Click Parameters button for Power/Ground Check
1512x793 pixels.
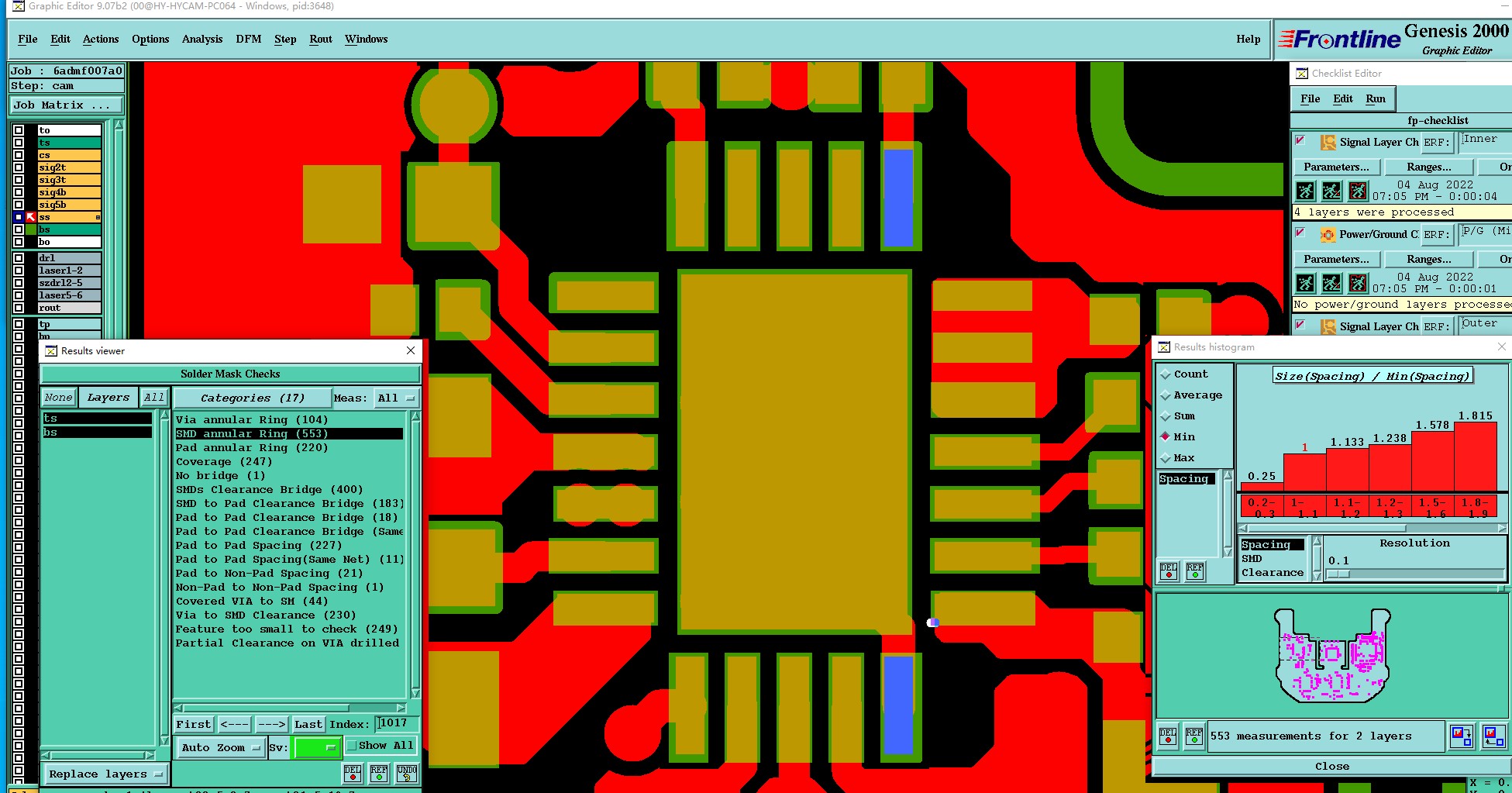(1336, 259)
